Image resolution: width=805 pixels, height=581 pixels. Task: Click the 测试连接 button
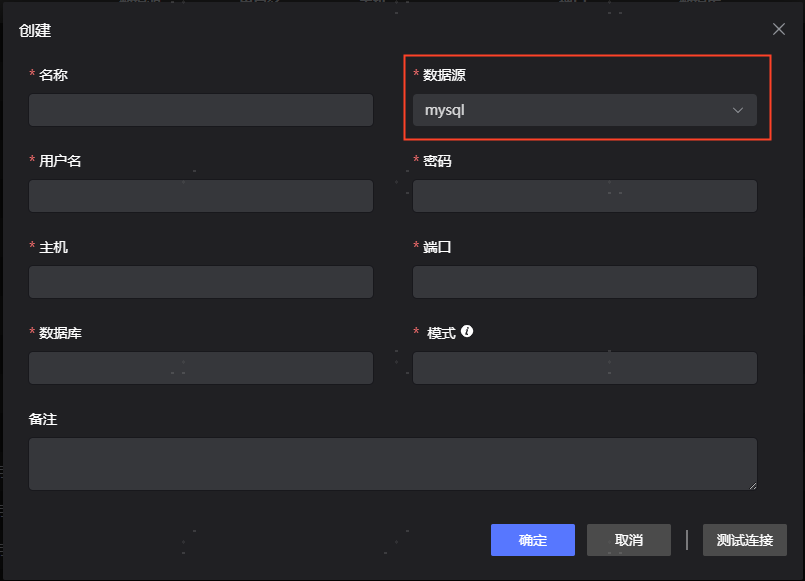[745, 540]
